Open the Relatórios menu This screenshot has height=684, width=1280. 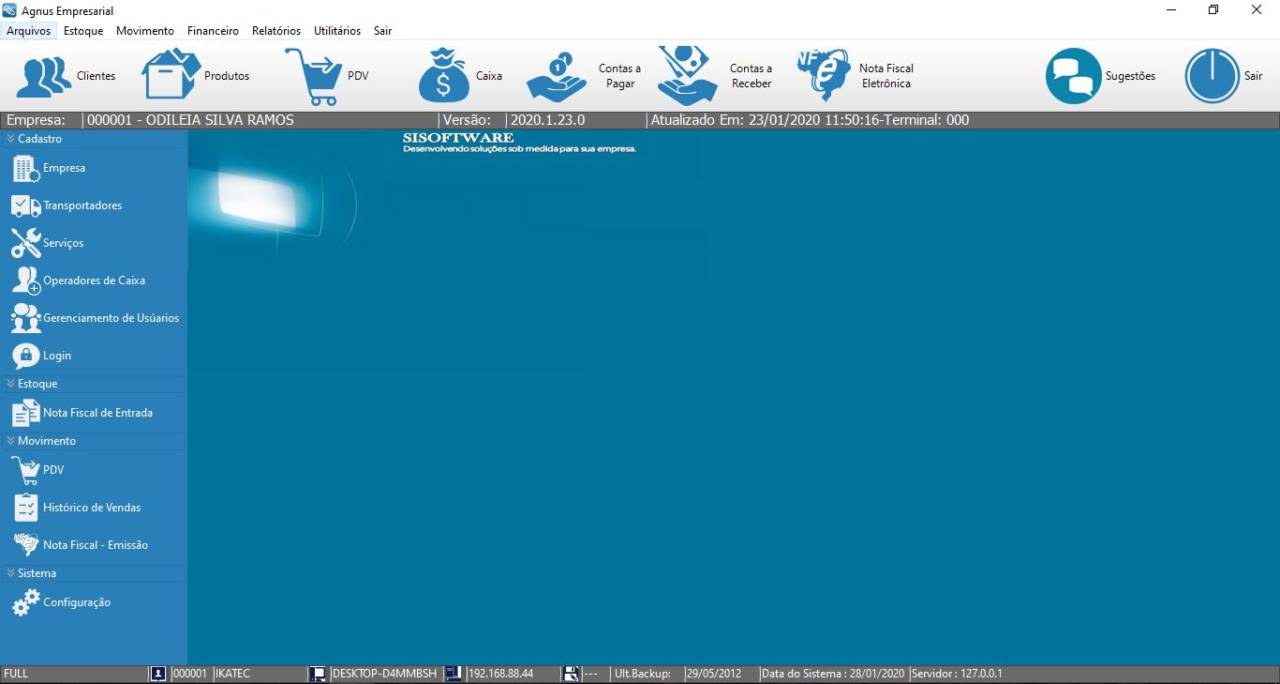click(x=276, y=31)
